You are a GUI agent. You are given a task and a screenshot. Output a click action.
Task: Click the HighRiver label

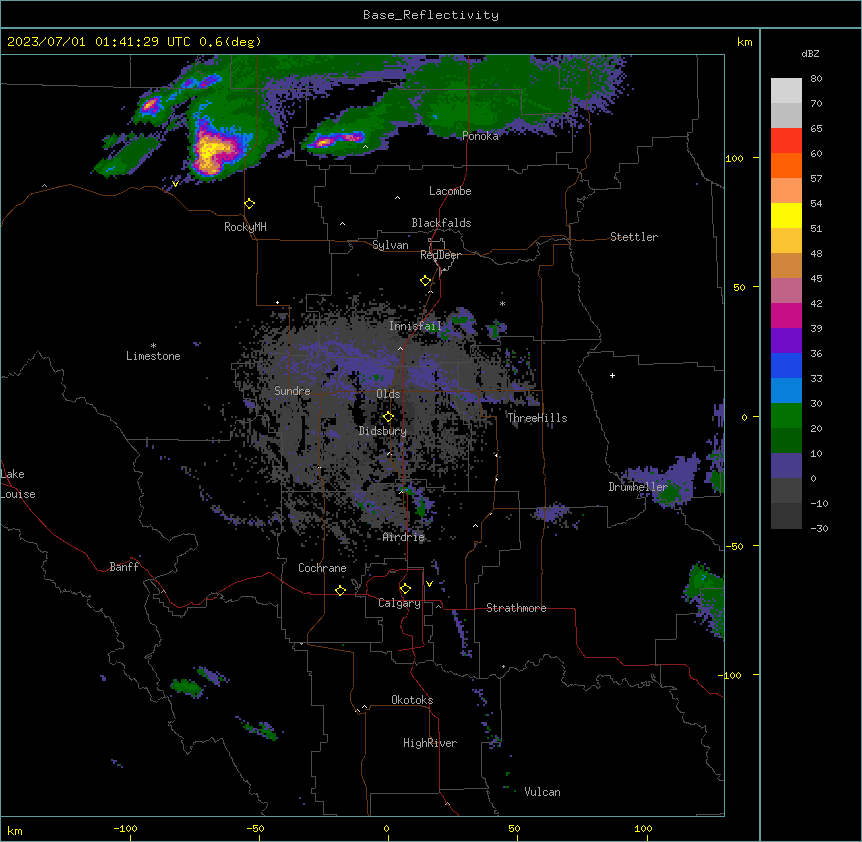tap(430, 743)
